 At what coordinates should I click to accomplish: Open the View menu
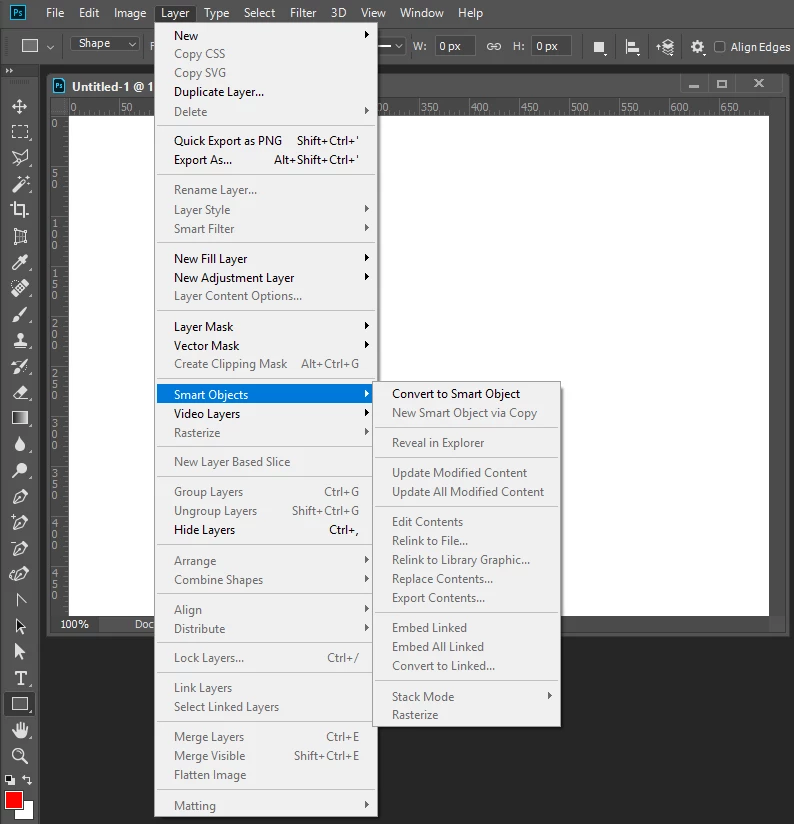[x=373, y=13]
